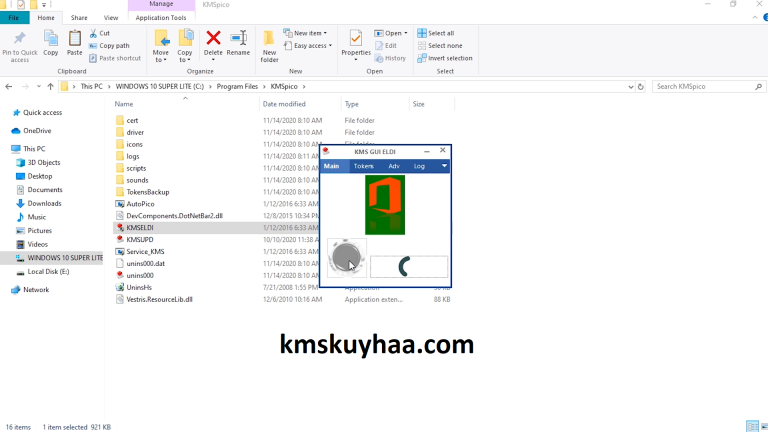Select the Desktop sidebar item
Screen dimensions: 768x432
[x=39, y=176]
